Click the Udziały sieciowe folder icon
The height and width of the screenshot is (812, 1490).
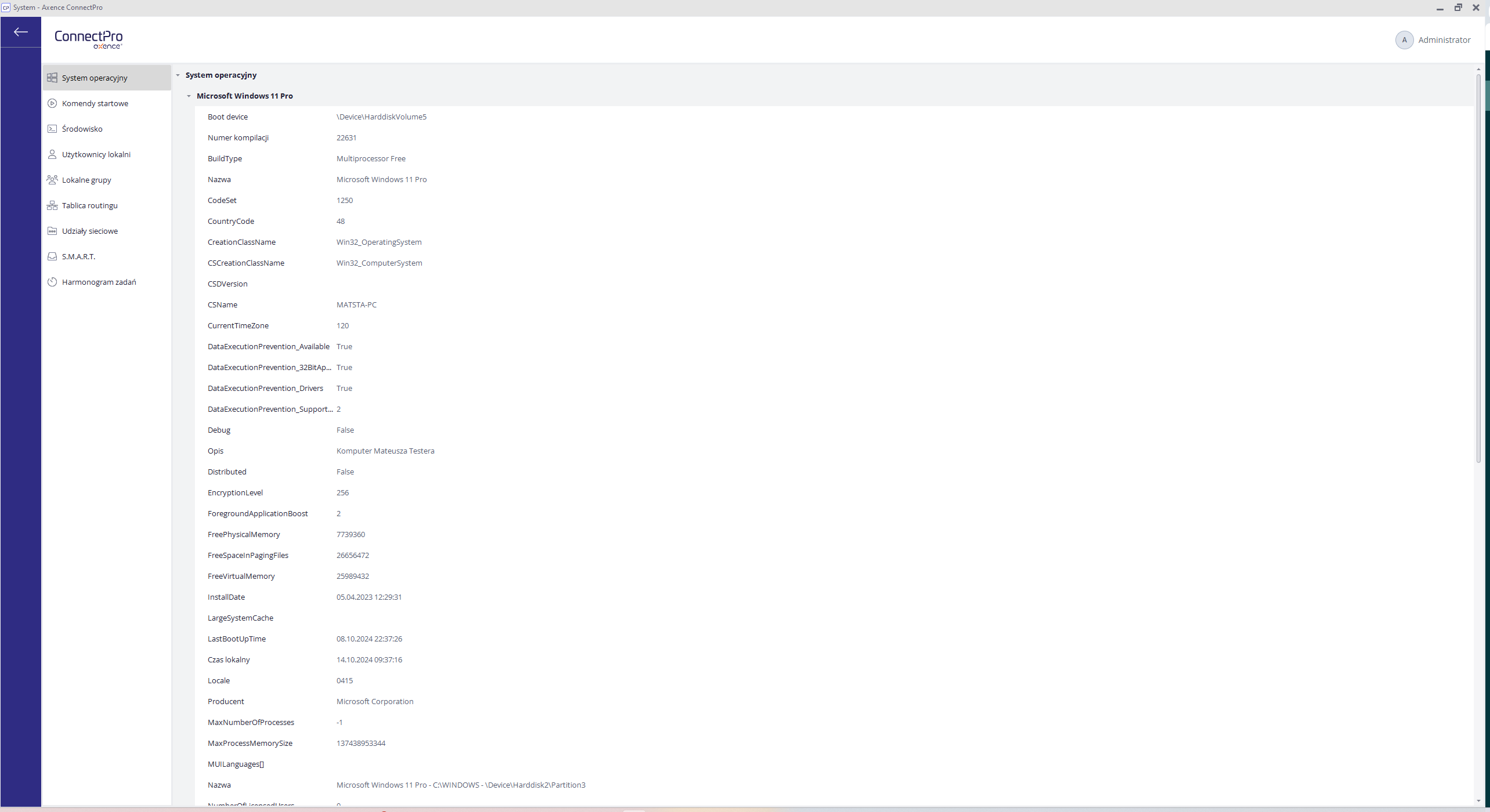(52, 231)
